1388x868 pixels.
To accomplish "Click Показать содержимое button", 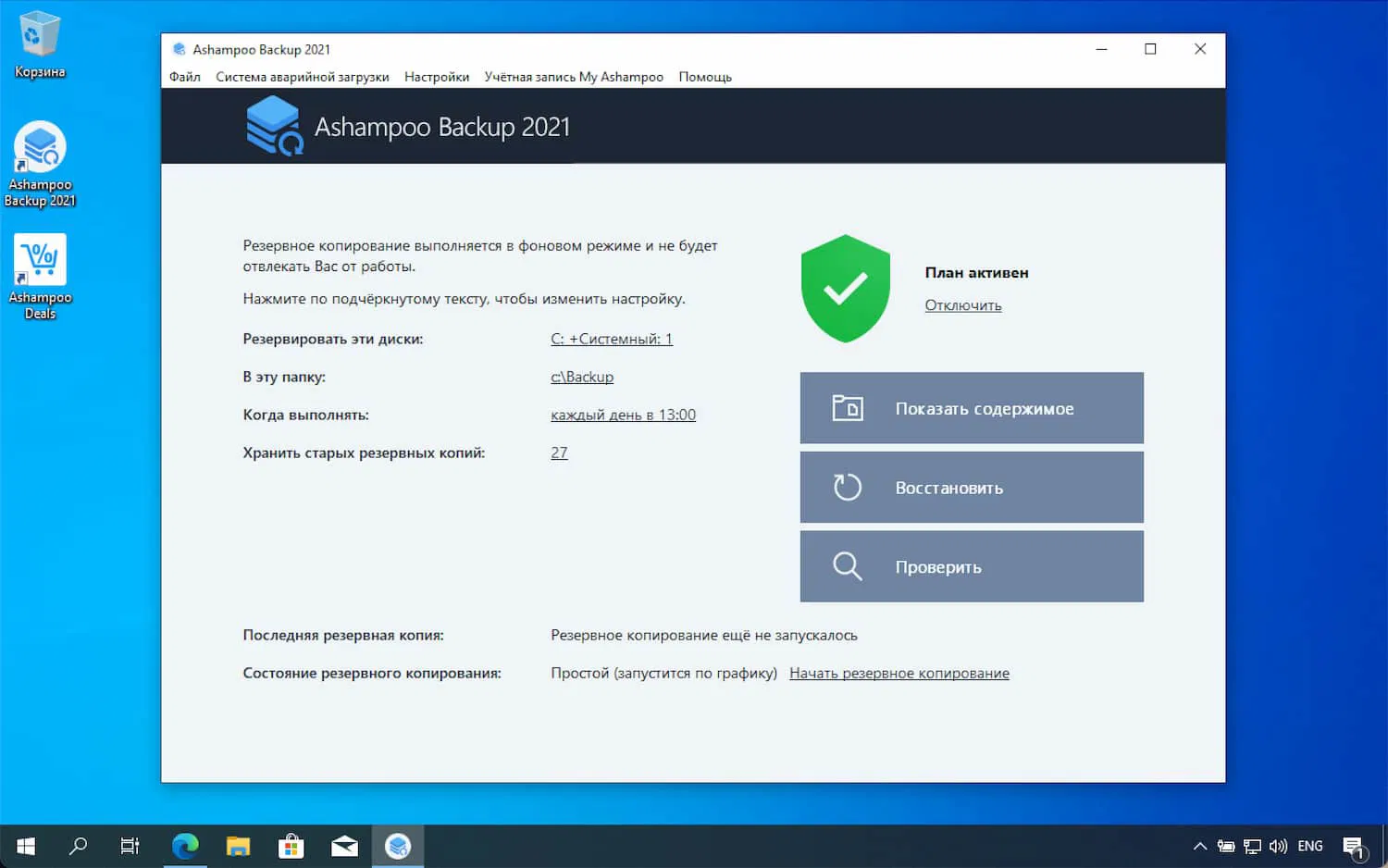I will (x=972, y=408).
